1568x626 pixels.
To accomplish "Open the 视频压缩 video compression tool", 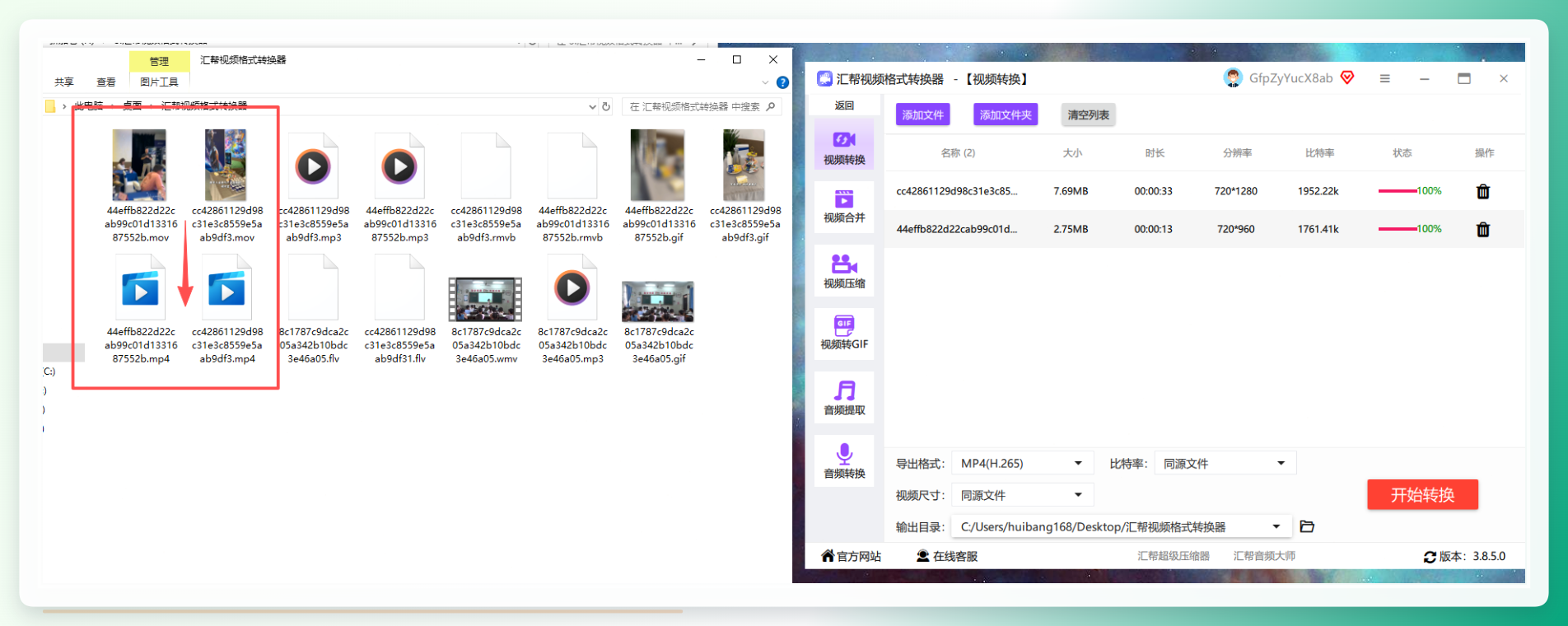I will tap(844, 270).
